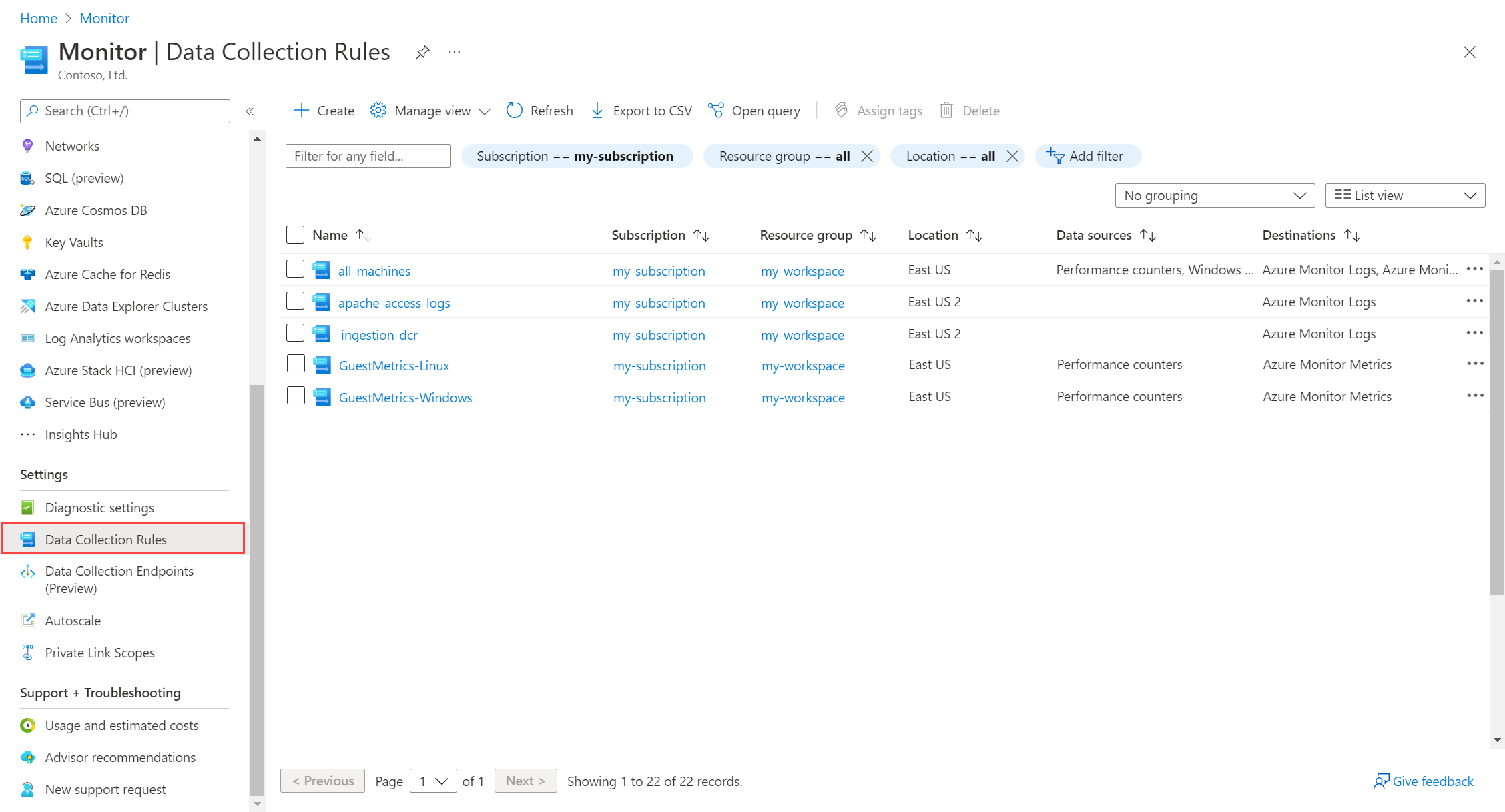Select Diagnostic settings in the sidebar
1505x812 pixels.
coord(99,508)
